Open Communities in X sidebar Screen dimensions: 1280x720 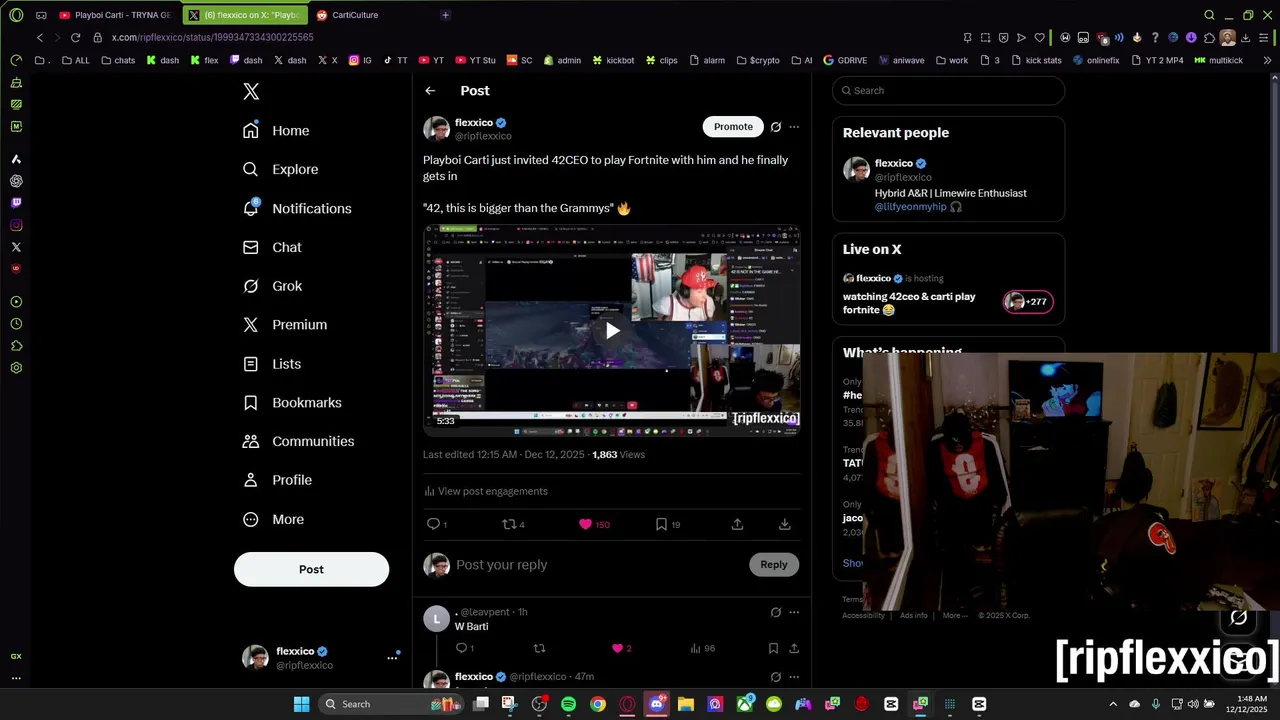[x=298, y=441]
